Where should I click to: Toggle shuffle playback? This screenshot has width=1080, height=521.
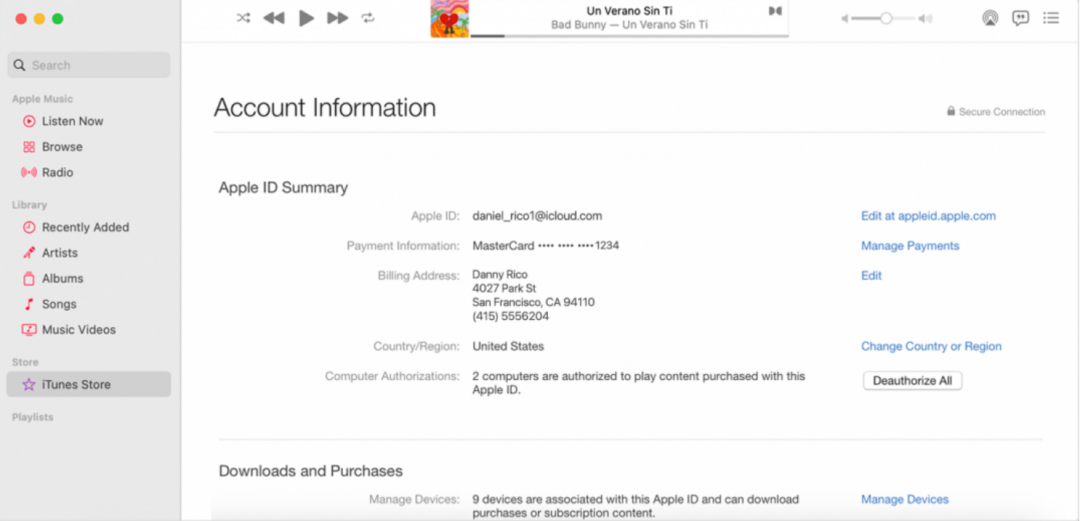click(x=243, y=18)
